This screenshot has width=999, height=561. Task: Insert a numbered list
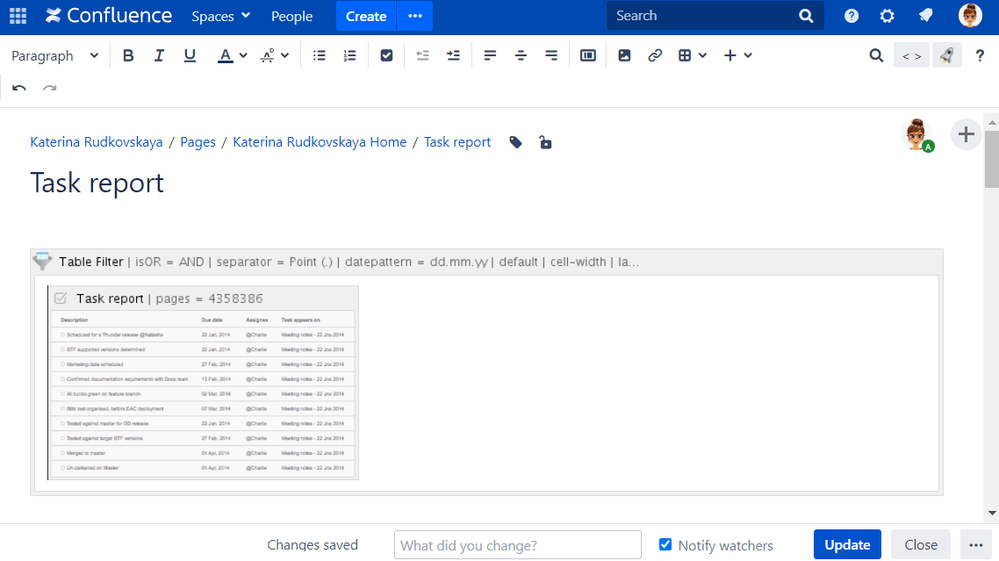pos(350,56)
